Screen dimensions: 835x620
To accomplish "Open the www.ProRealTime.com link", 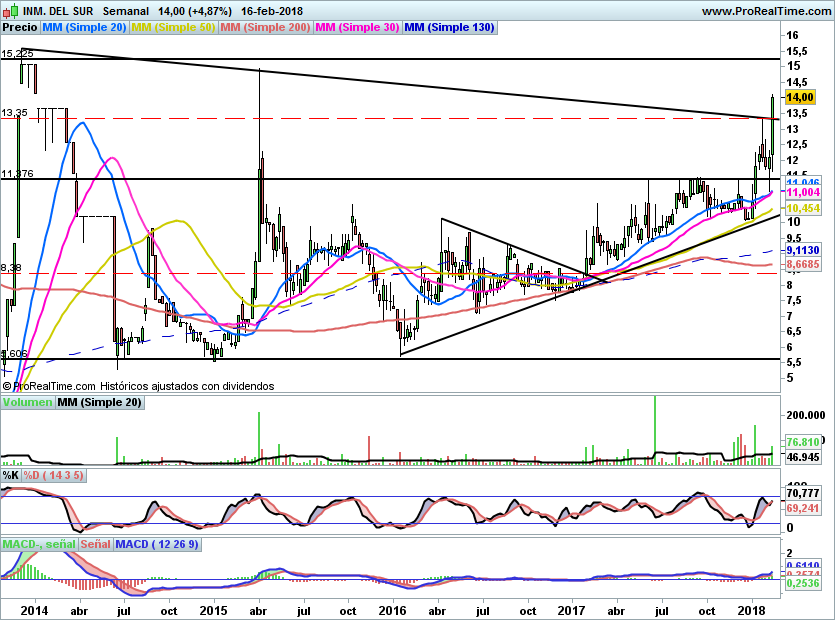I will pyautogui.click(x=763, y=11).
